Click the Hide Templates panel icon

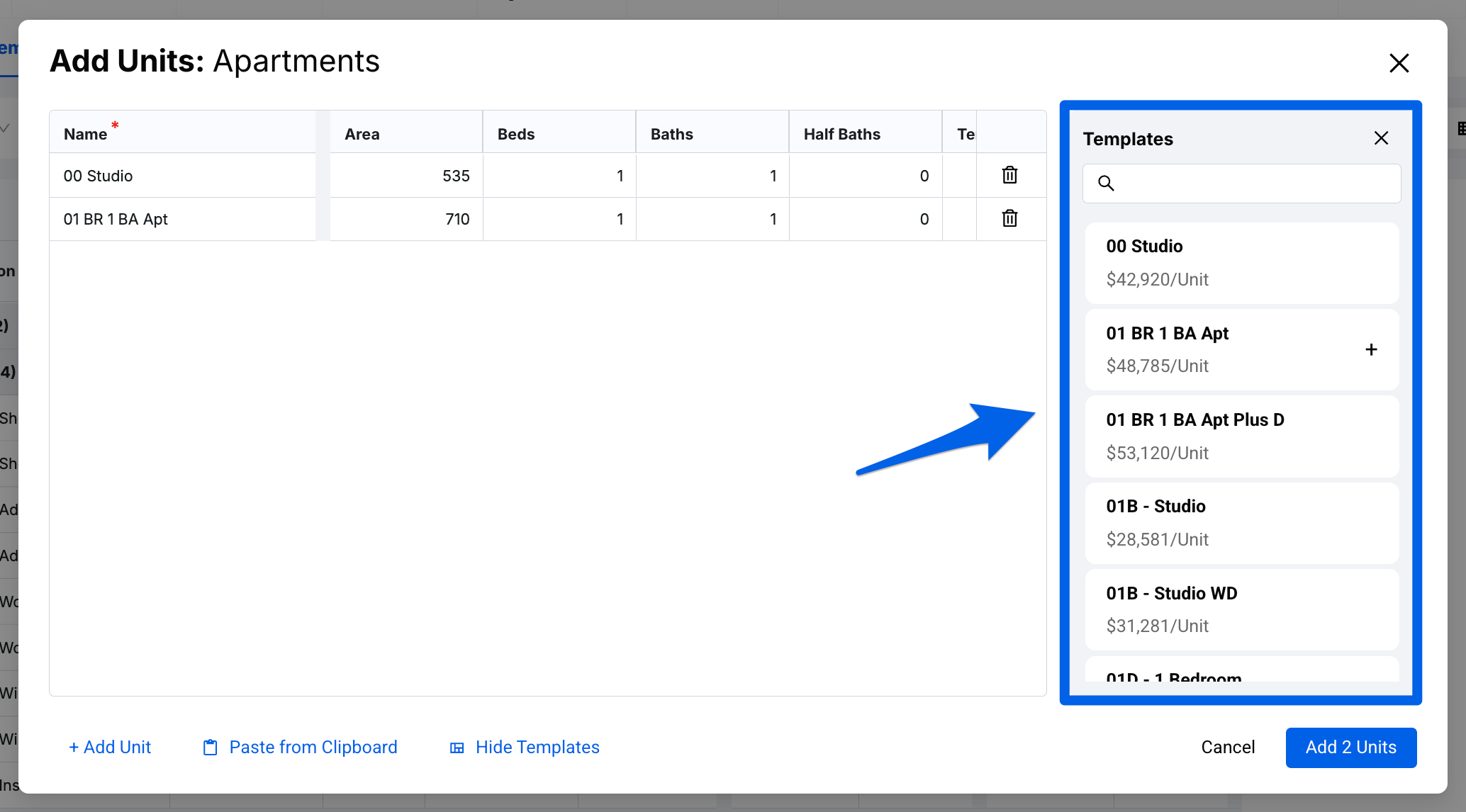[457, 748]
